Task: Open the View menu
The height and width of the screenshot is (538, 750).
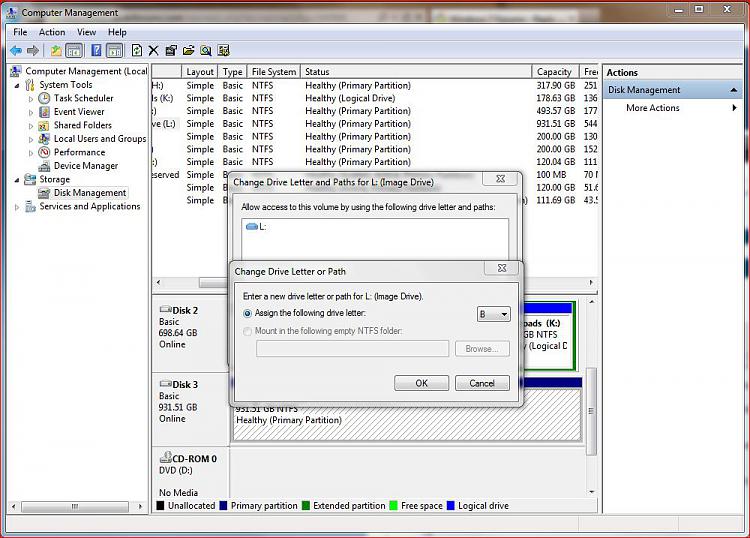Action: pyautogui.click(x=87, y=32)
